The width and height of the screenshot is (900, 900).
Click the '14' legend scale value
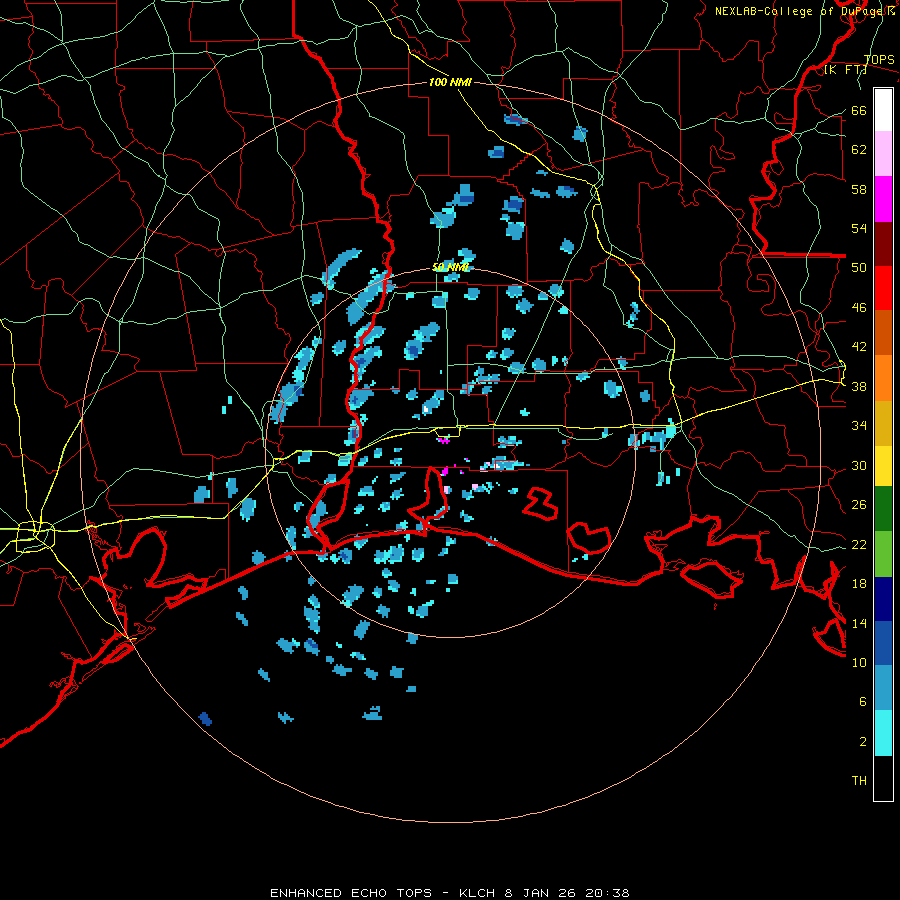859,623
